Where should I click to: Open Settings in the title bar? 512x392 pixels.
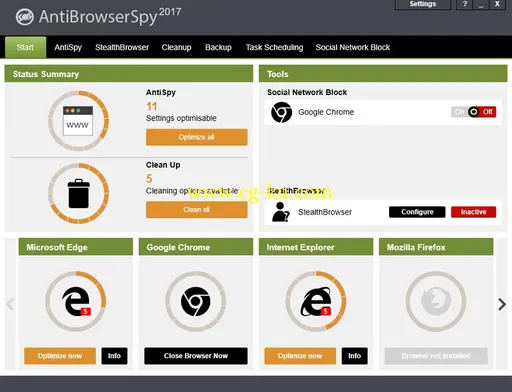click(423, 4)
